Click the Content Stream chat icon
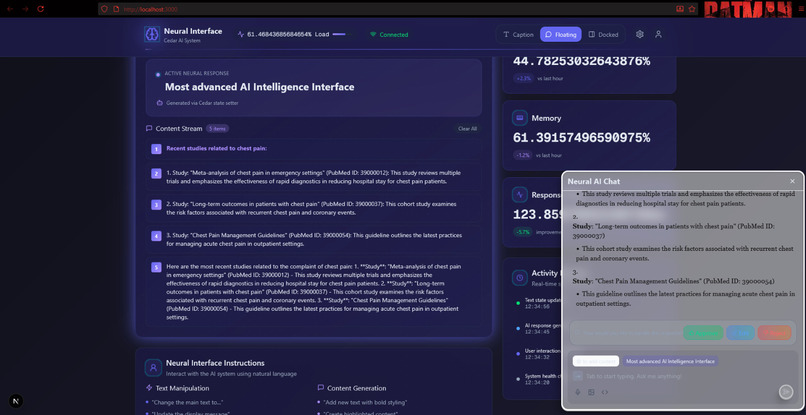 pos(149,129)
